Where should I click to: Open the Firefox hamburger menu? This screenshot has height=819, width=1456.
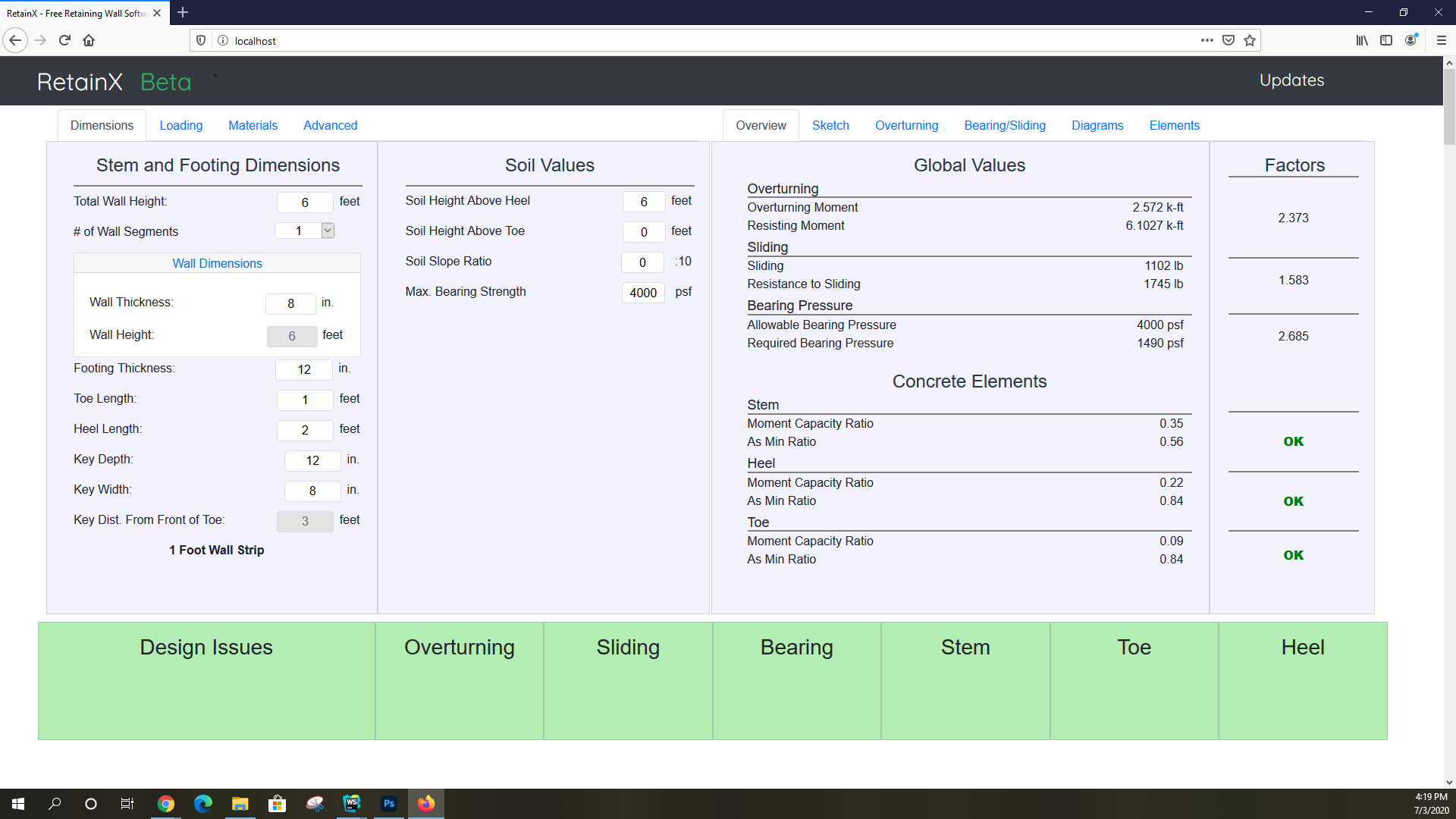1441,40
